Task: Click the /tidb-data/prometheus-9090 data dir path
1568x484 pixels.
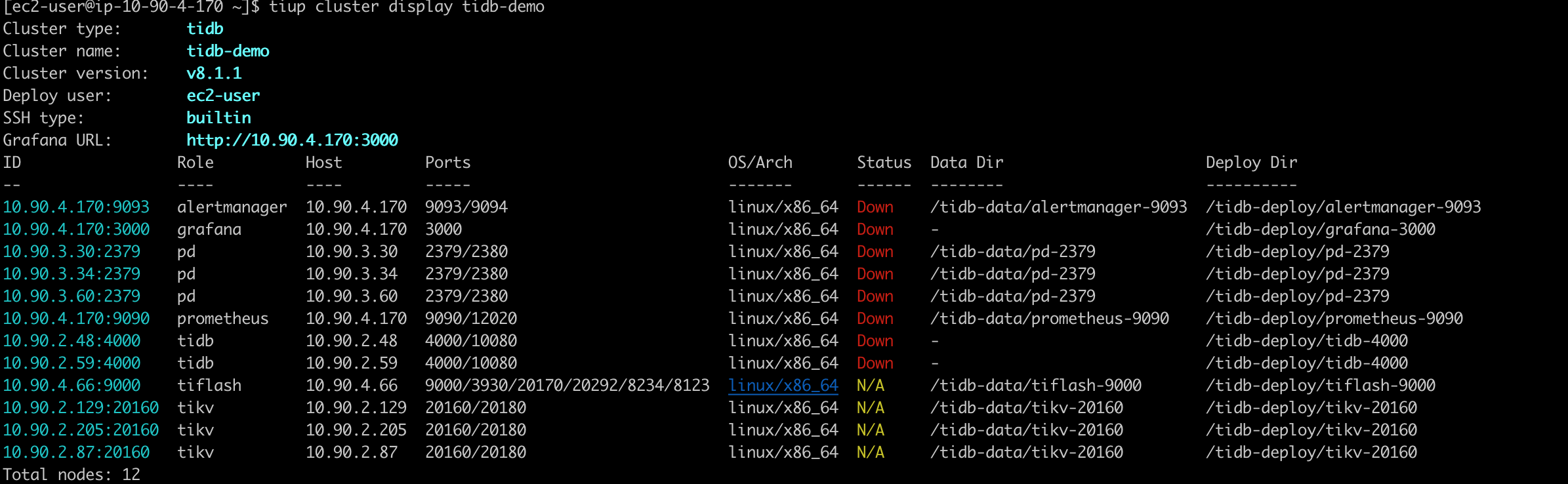Action: click(1050, 319)
